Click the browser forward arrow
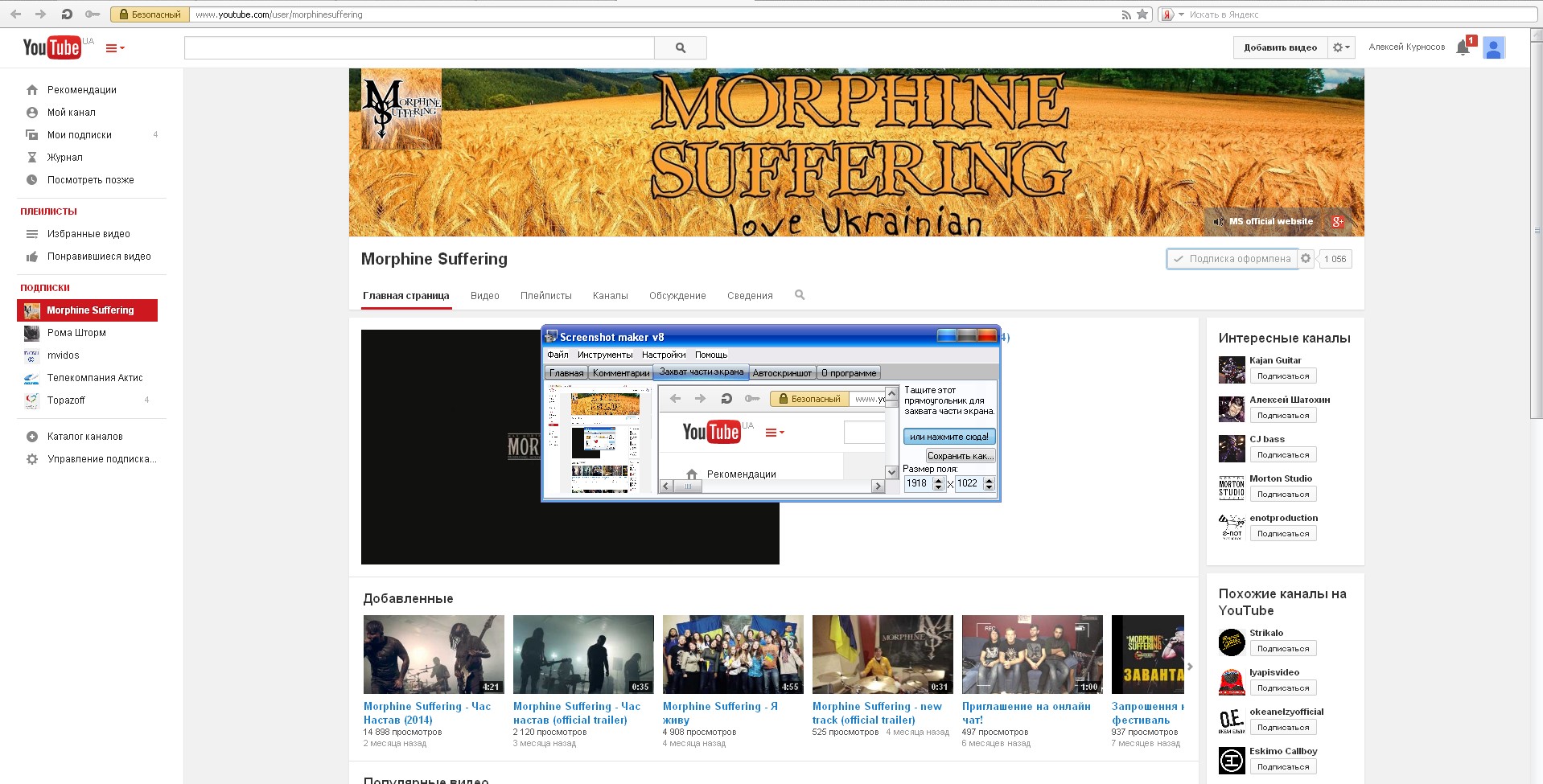Viewport: 1543px width, 784px height. coord(40,14)
